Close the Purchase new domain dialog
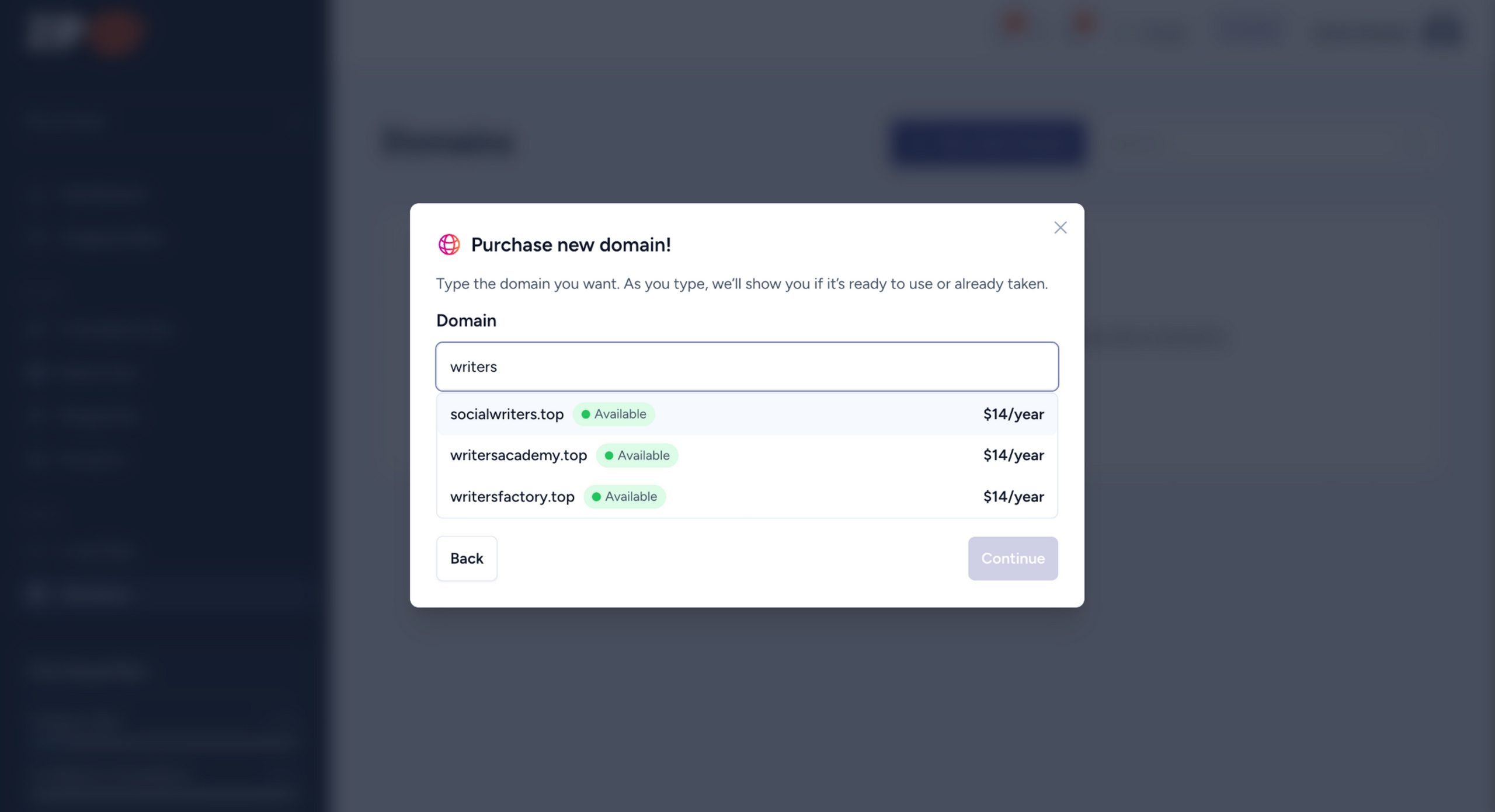This screenshot has height=812, width=1495. [x=1060, y=228]
